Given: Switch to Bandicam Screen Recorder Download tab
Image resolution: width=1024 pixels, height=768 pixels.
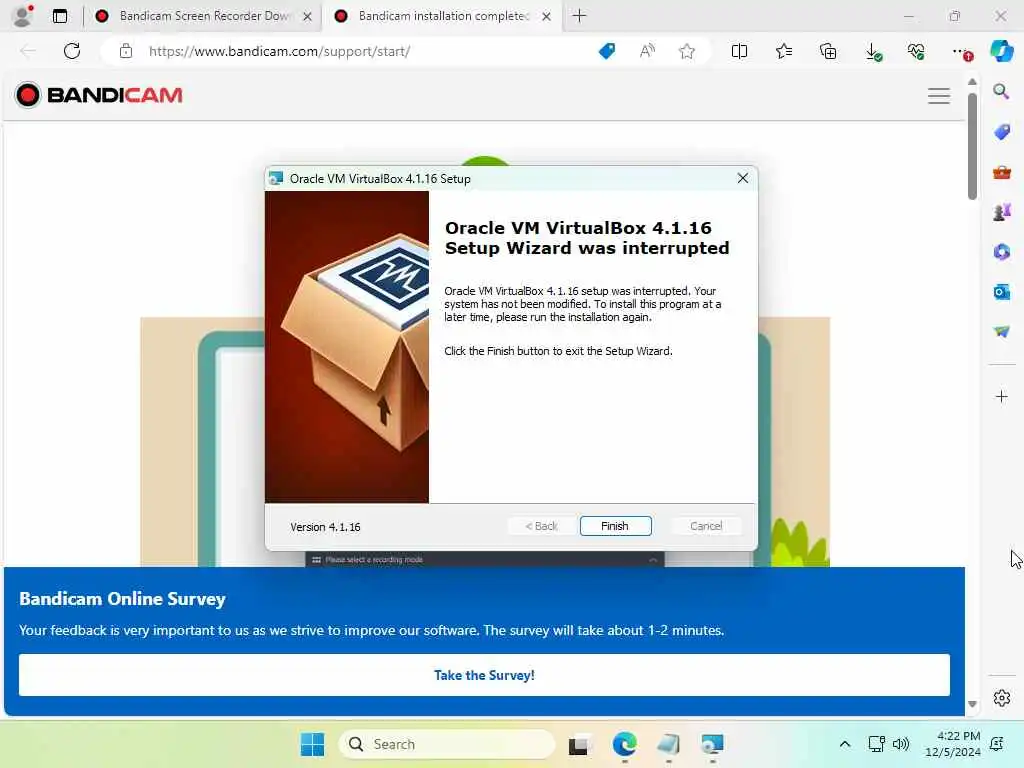Looking at the screenshot, I should coord(204,16).
